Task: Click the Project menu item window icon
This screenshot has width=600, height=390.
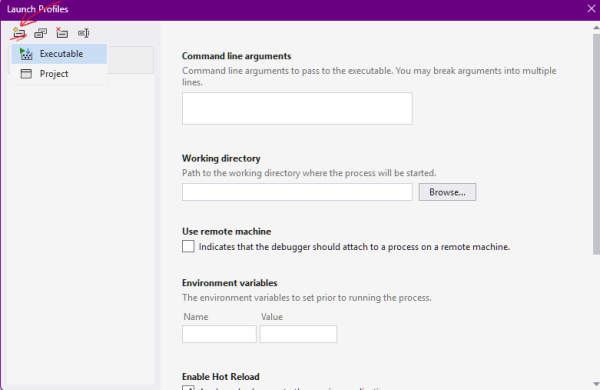Action: click(26, 74)
